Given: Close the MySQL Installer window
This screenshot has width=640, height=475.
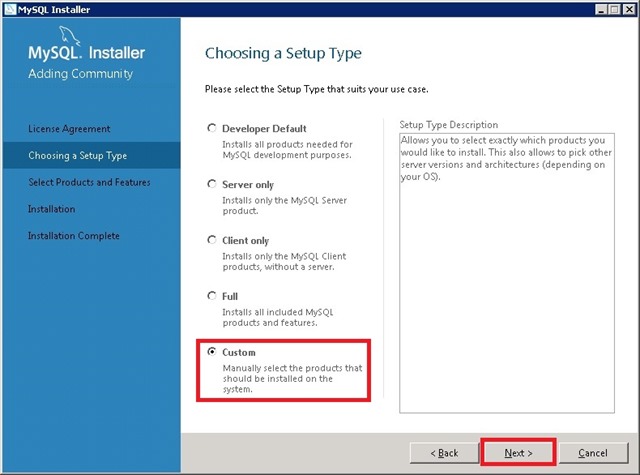Looking at the screenshot, I should [x=629, y=9].
